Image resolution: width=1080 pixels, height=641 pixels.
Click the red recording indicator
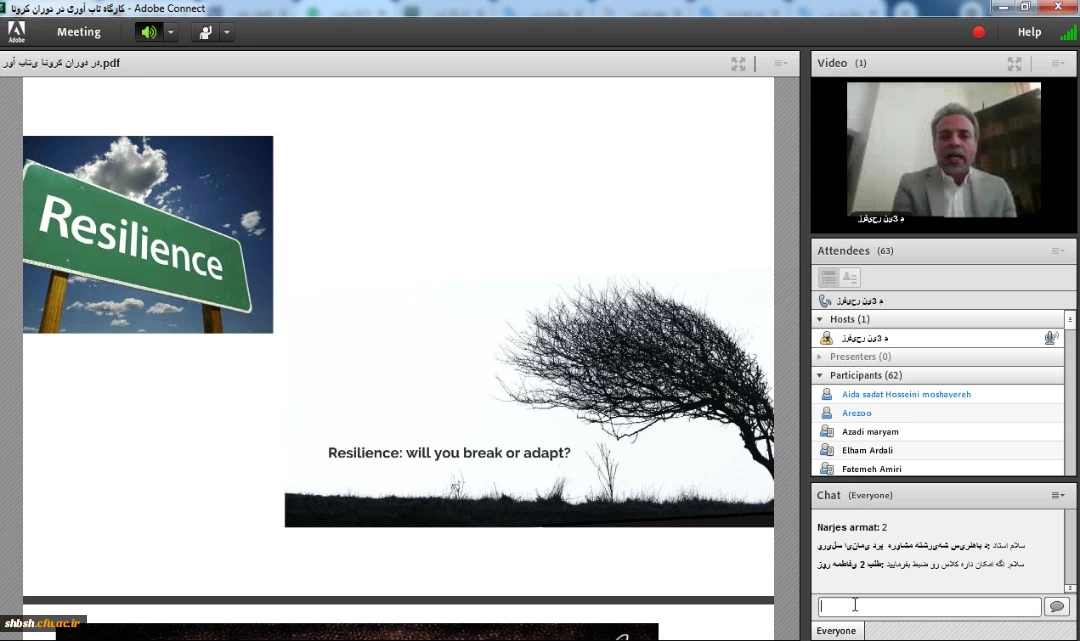(x=979, y=32)
